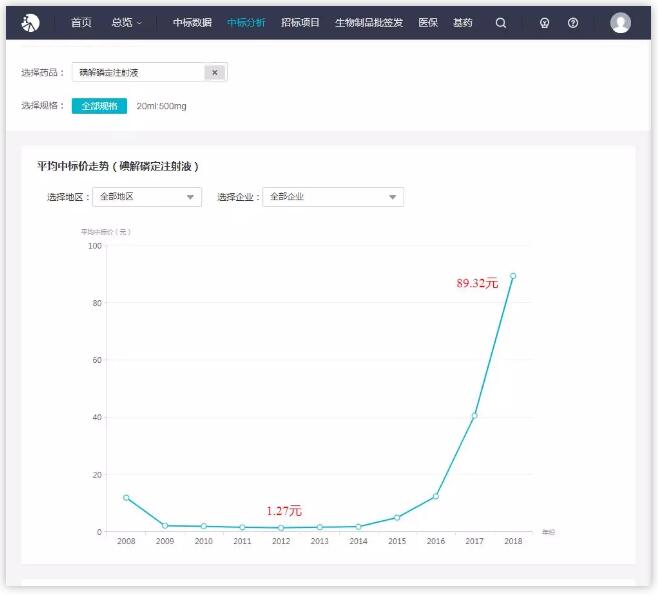Image resolution: width=658 pixels, height=595 pixels.
Task: Switch to the 中标数据 tab
Action: tap(192, 22)
